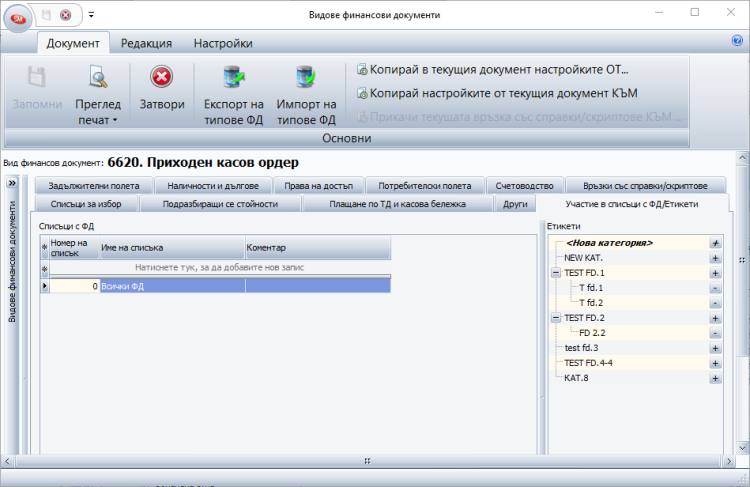Collapse the TEST FD.1 tree node
The image size is (750, 487).
pos(556,273)
